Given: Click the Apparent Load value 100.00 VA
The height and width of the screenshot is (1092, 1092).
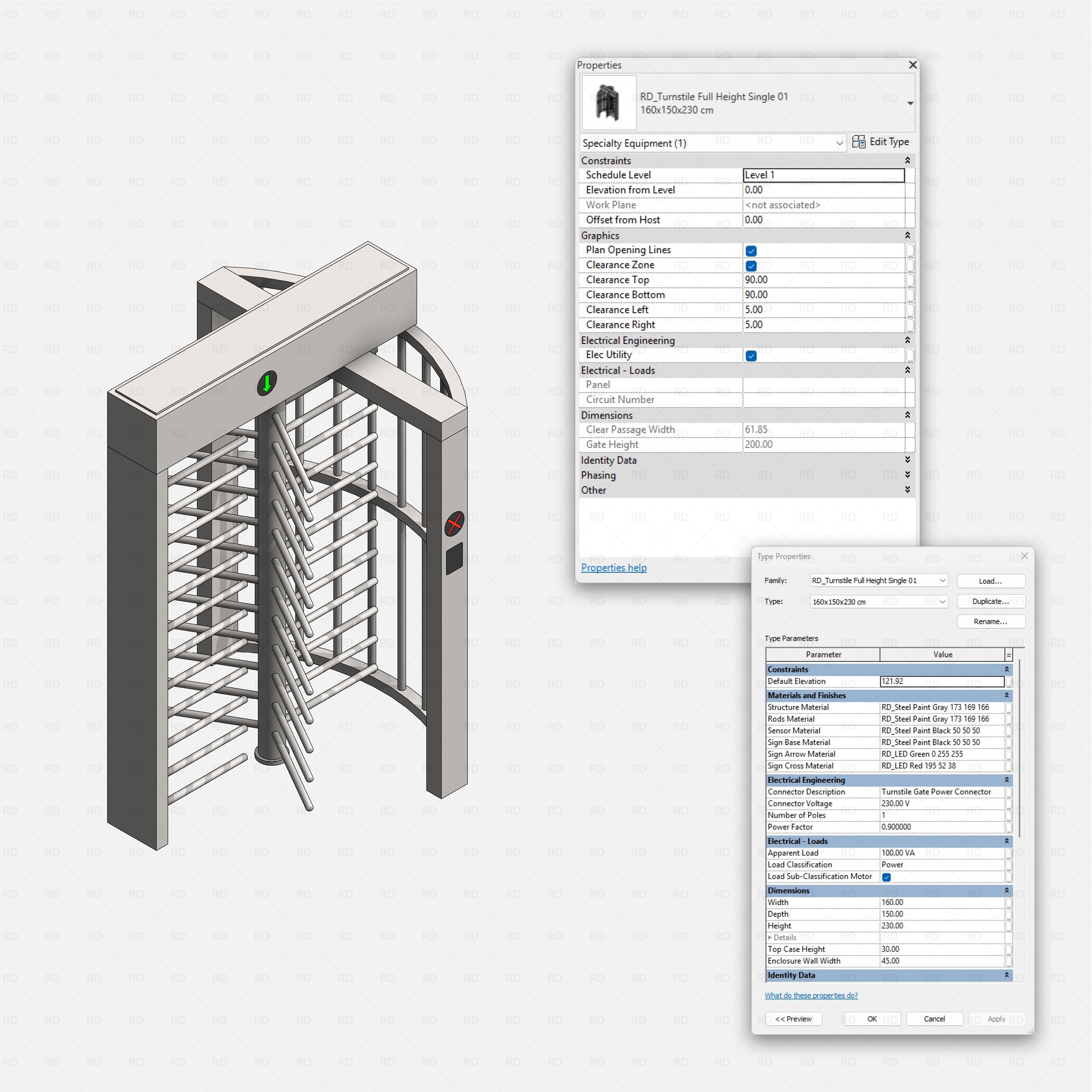Looking at the screenshot, I should coord(942,853).
